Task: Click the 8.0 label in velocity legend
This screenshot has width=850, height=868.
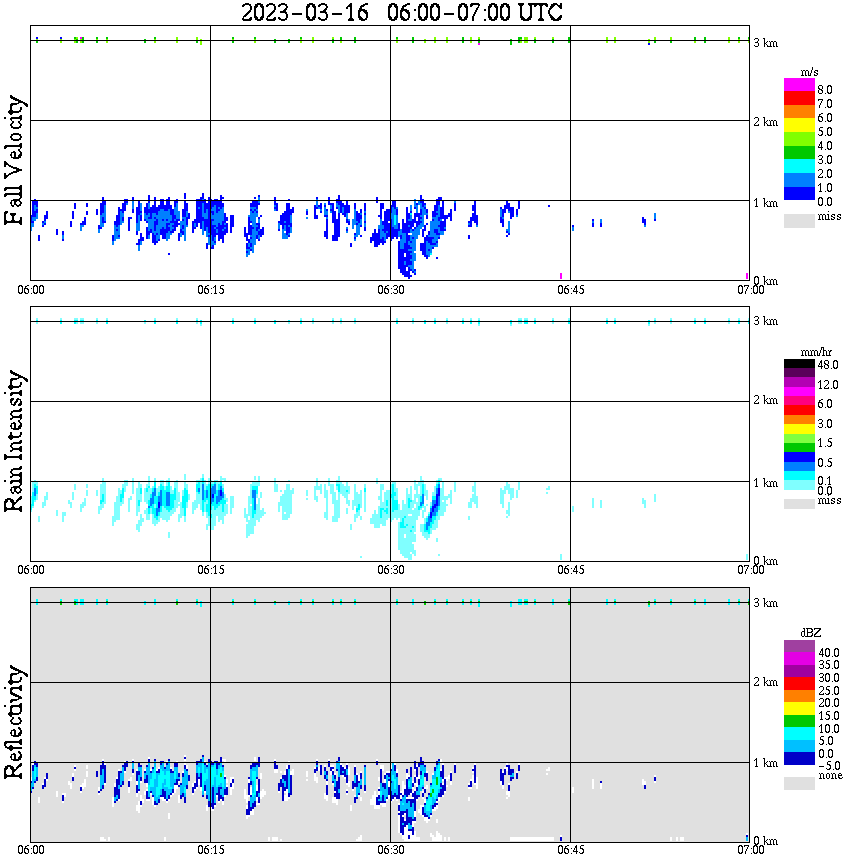Action: click(825, 90)
